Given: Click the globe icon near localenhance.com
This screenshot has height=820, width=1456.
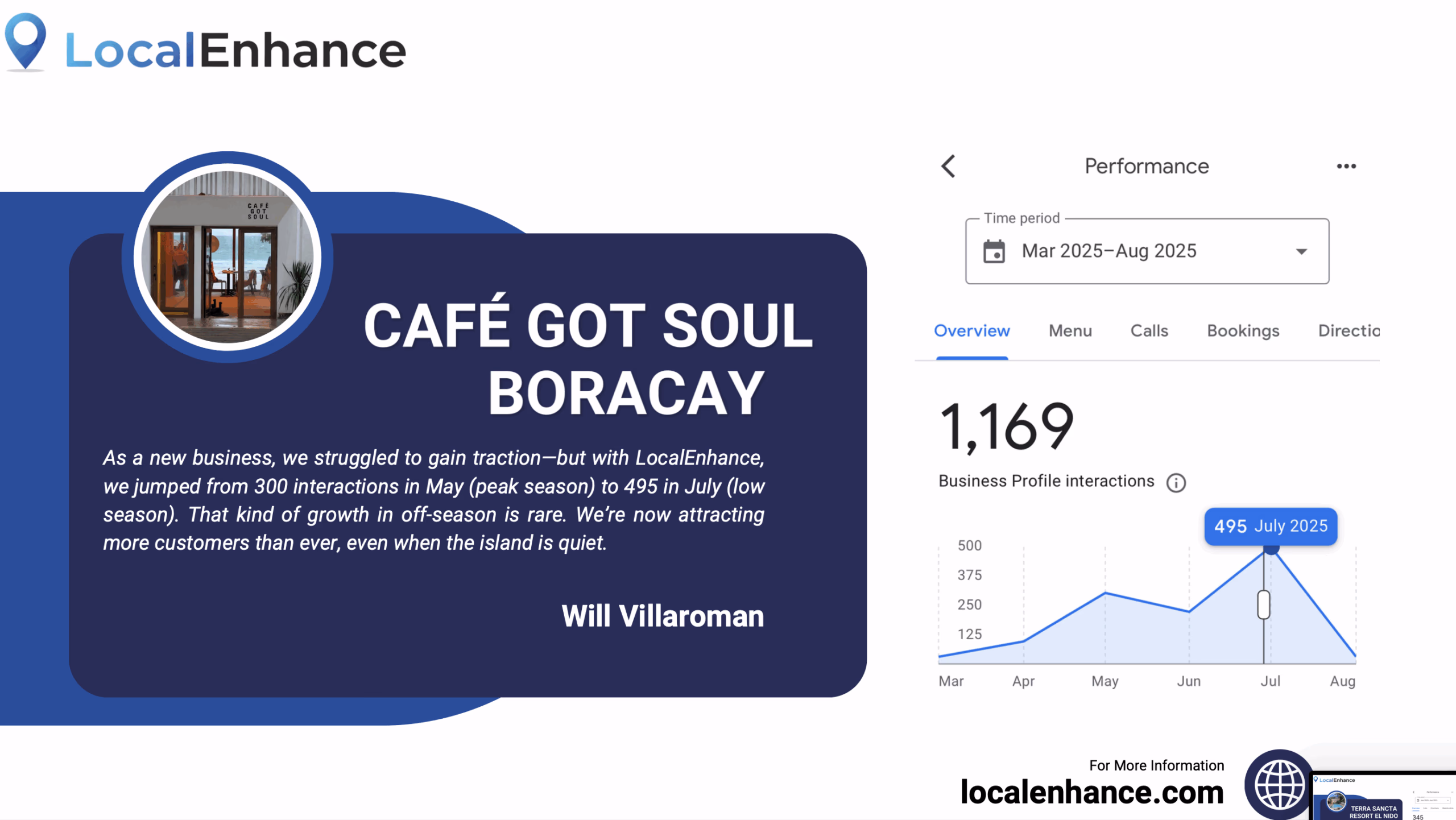Looking at the screenshot, I should tap(1279, 785).
